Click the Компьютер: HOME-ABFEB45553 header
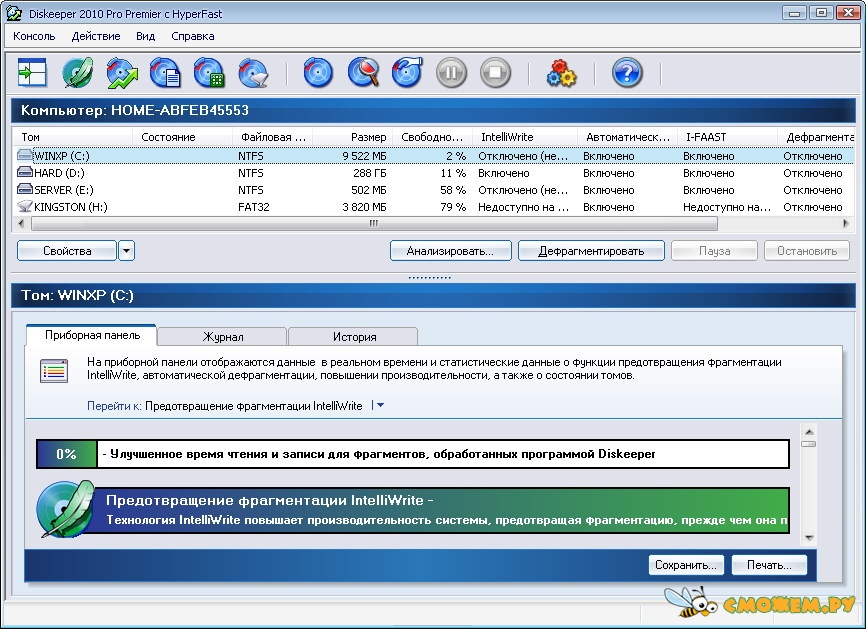This screenshot has height=629, width=866. (434, 110)
